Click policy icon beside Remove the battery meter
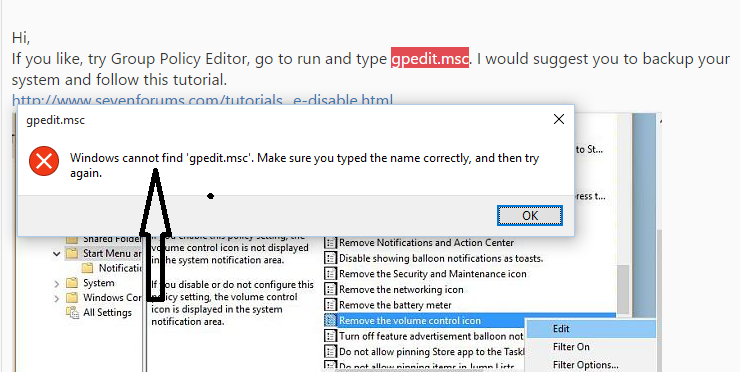 coord(330,305)
